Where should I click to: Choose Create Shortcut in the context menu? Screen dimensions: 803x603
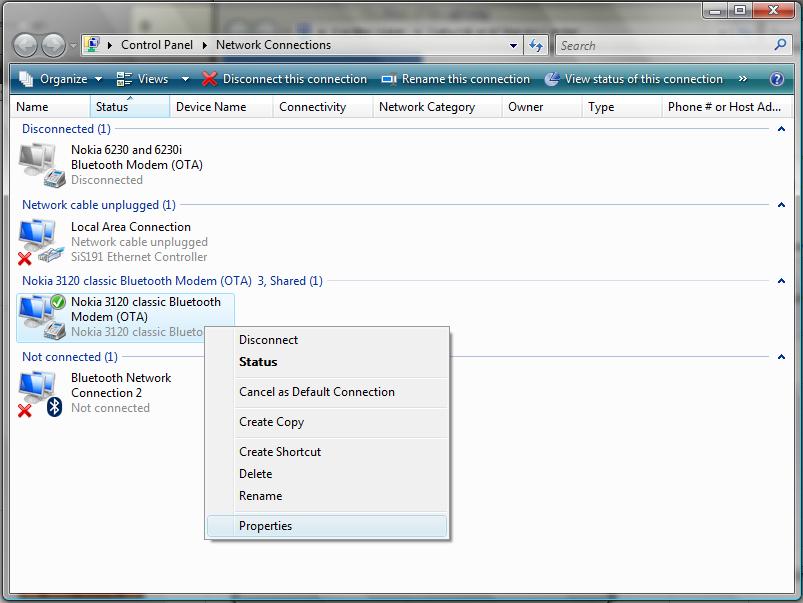click(327, 452)
